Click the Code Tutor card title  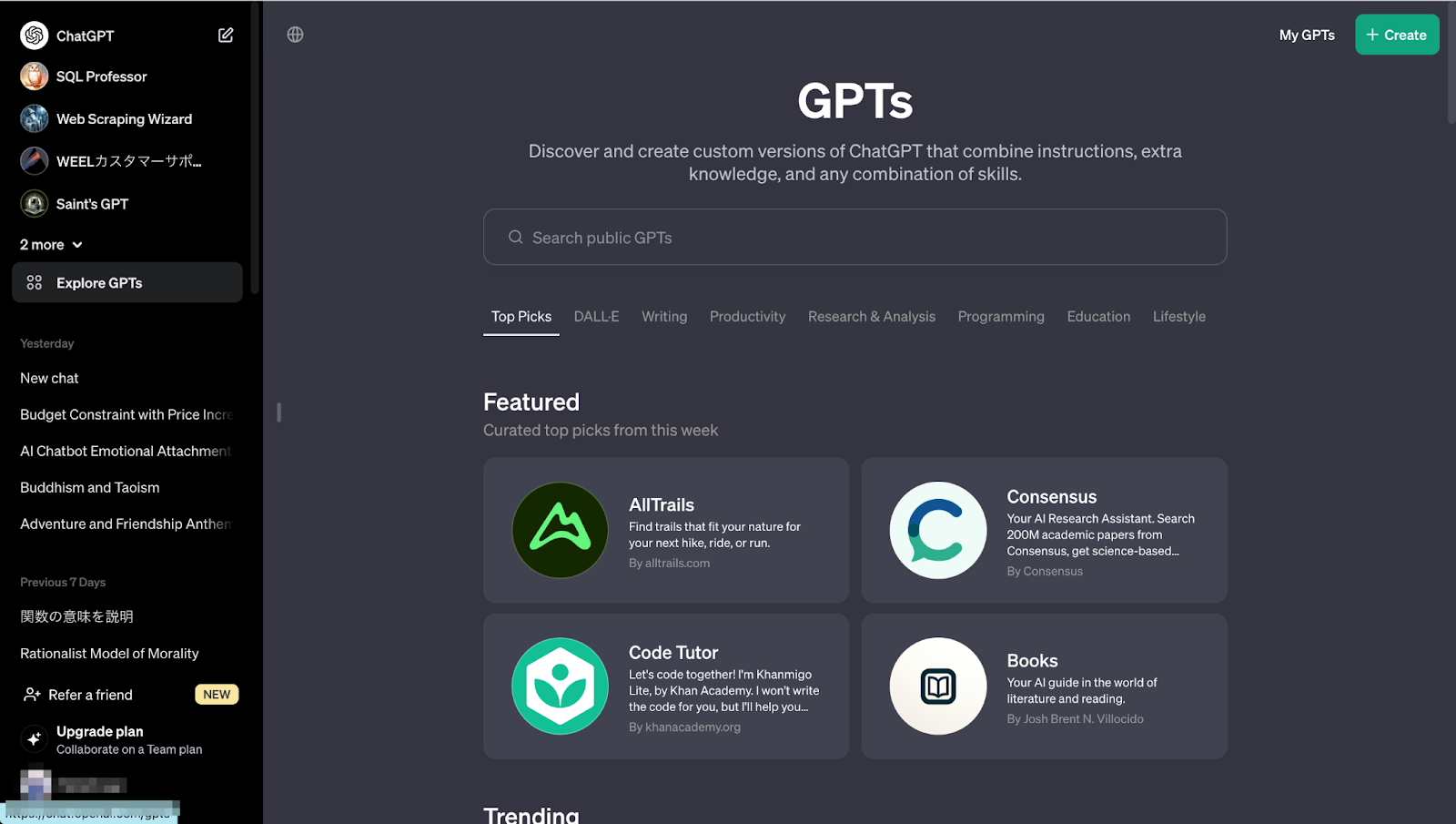coord(673,652)
